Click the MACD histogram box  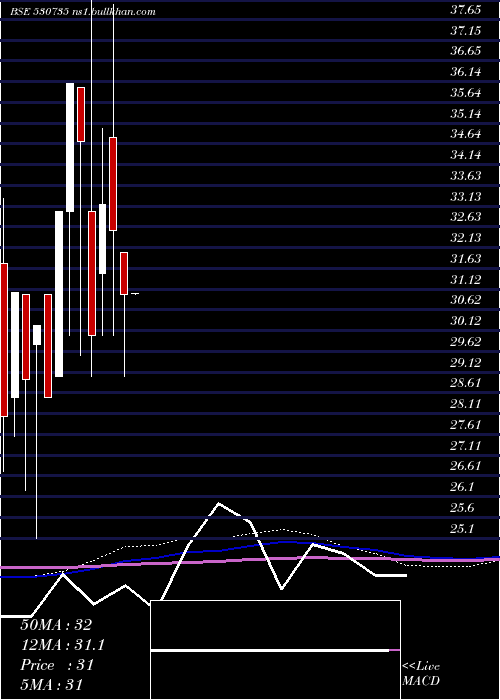coord(275,650)
